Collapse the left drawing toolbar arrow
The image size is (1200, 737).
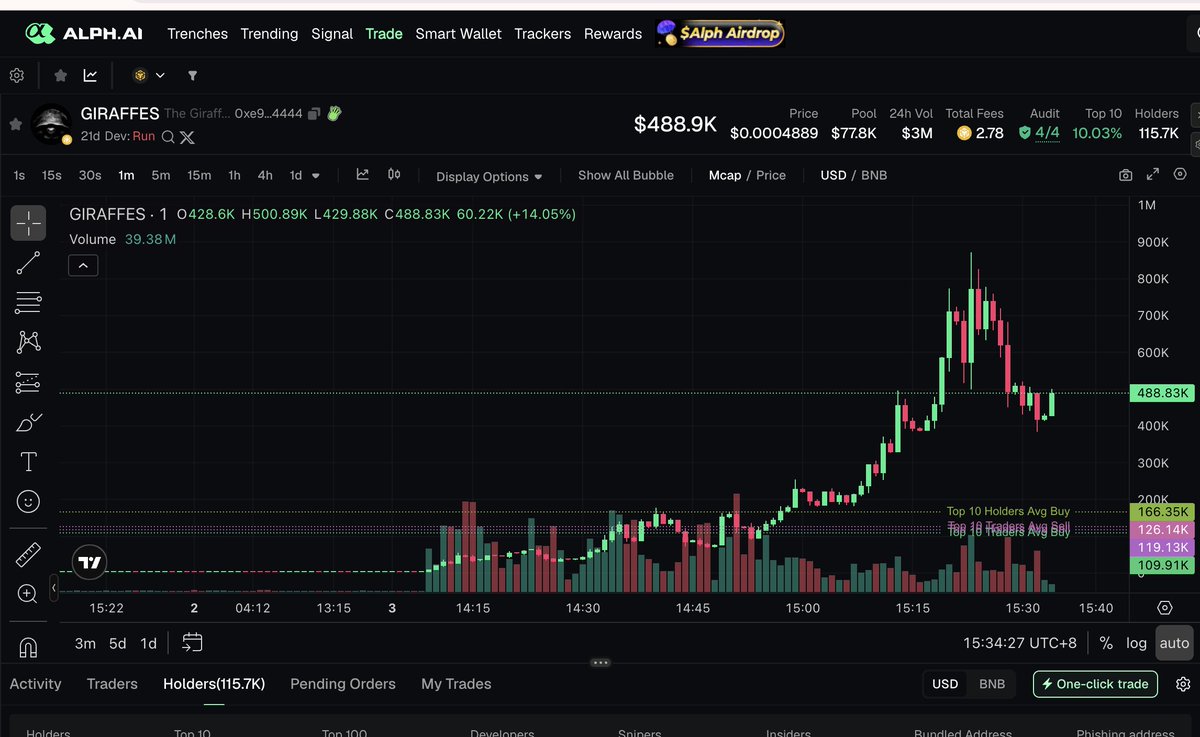(54, 590)
